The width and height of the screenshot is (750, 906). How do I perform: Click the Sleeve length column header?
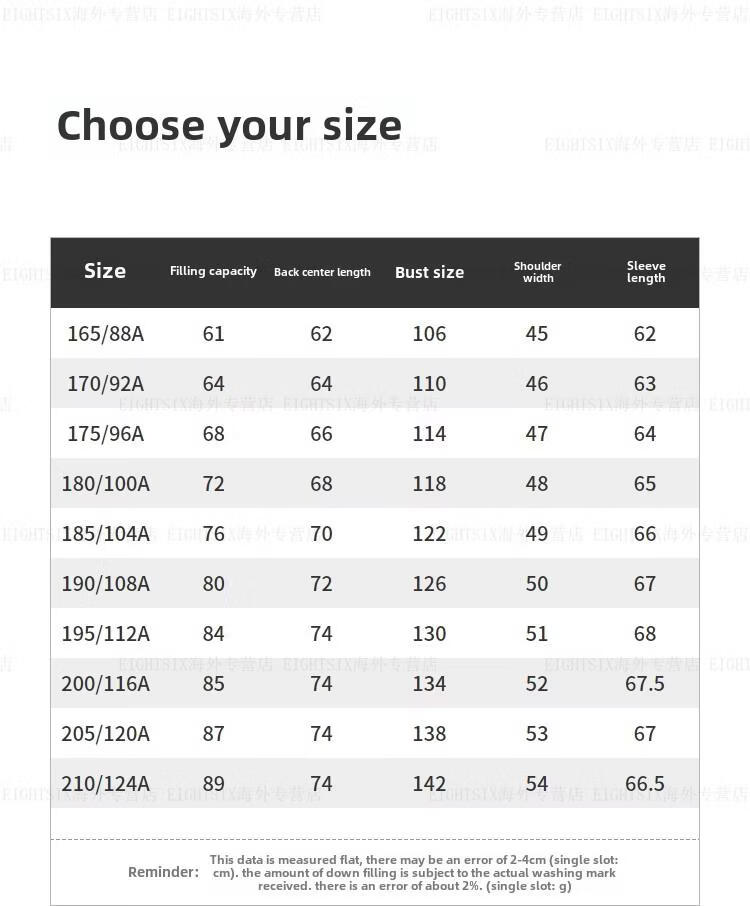pyautogui.click(x=646, y=272)
